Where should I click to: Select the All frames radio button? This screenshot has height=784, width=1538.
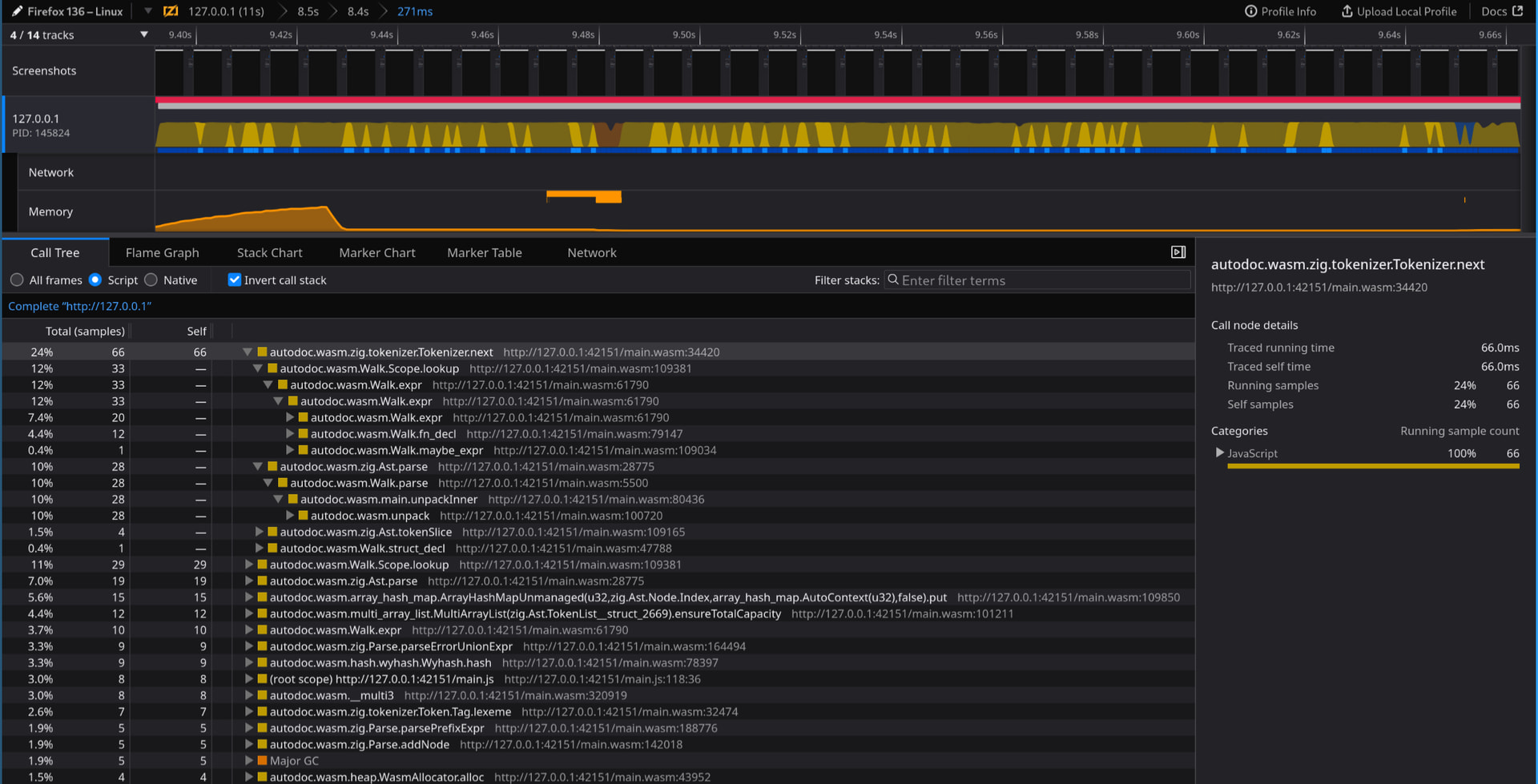pyautogui.click(x=17, y=279)
